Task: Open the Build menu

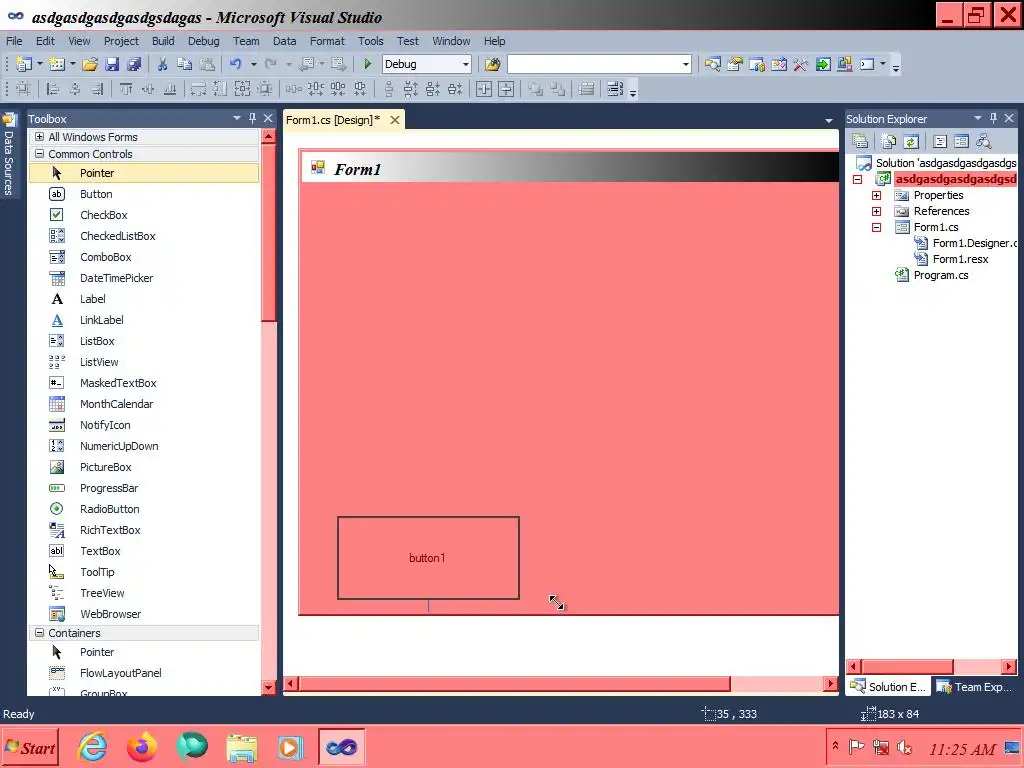Action: pyautogui.click(x=163, y=40)
